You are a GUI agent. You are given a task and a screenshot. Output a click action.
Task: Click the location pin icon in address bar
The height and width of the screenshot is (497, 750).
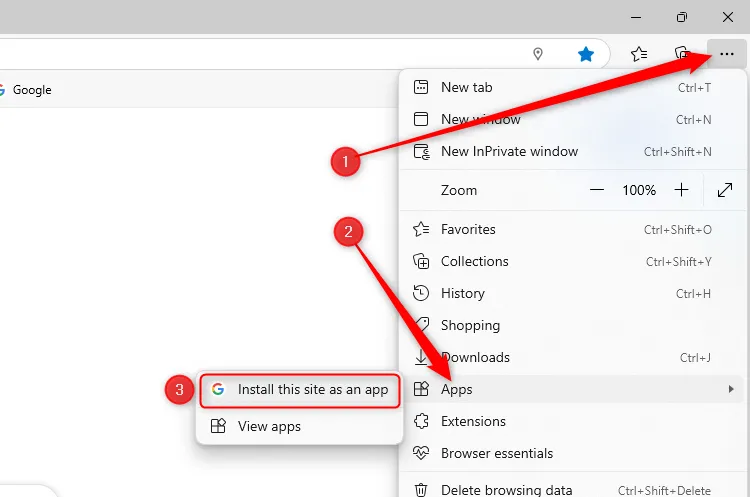[538, 54]
